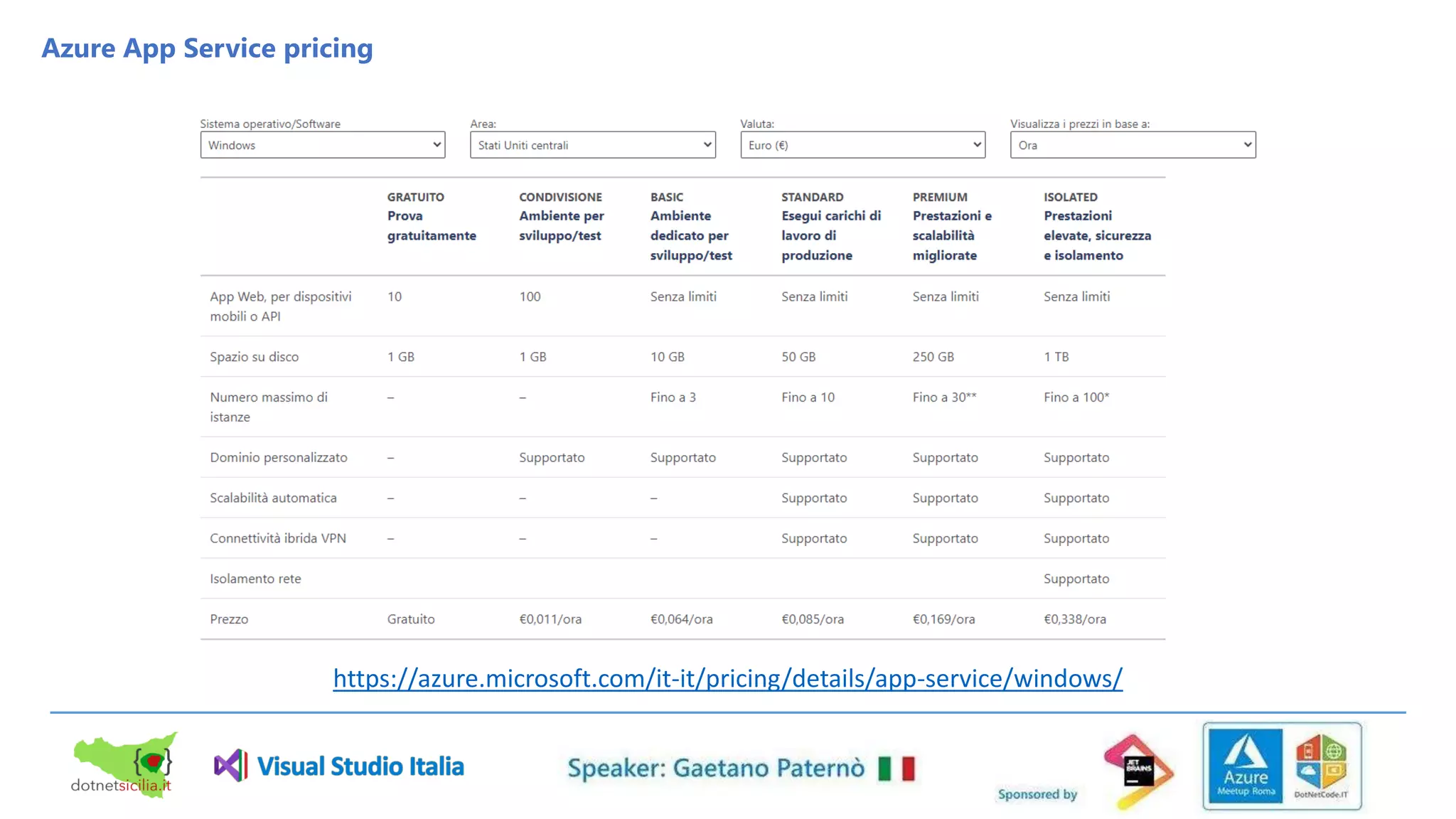1456x819 pixels.
Task: Click the €0,338/ora price cell
Action: (x=1075, y=619)
